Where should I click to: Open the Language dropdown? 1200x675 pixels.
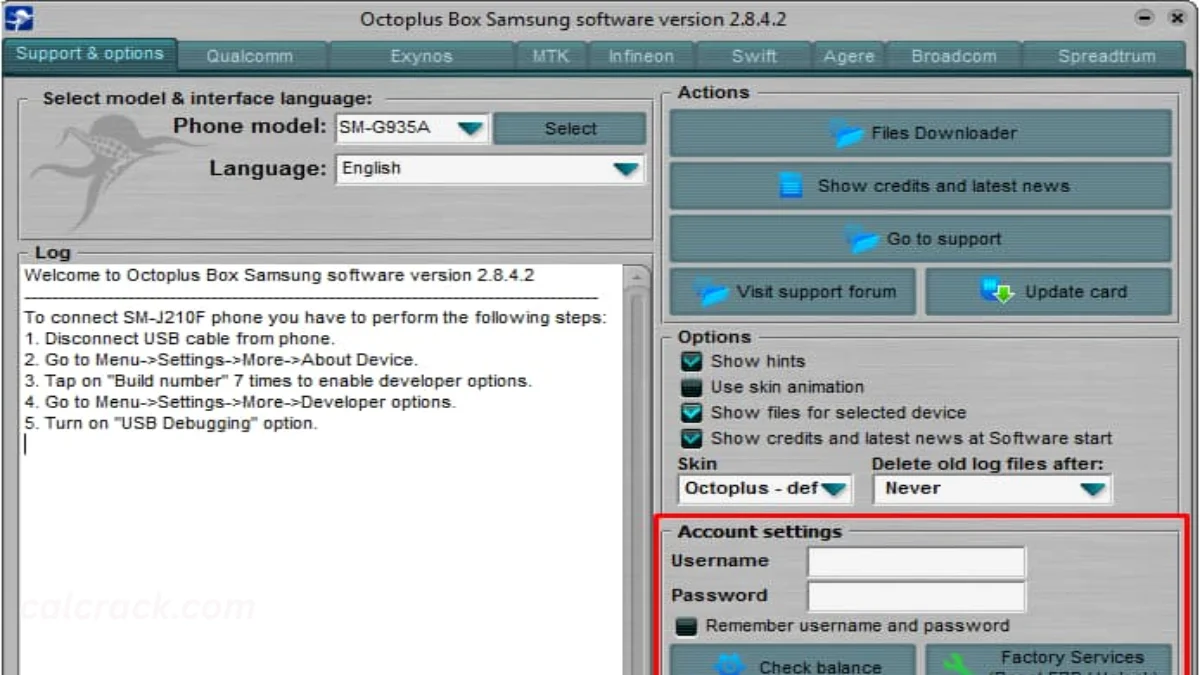pyautogui.click(x=626, y=169)
